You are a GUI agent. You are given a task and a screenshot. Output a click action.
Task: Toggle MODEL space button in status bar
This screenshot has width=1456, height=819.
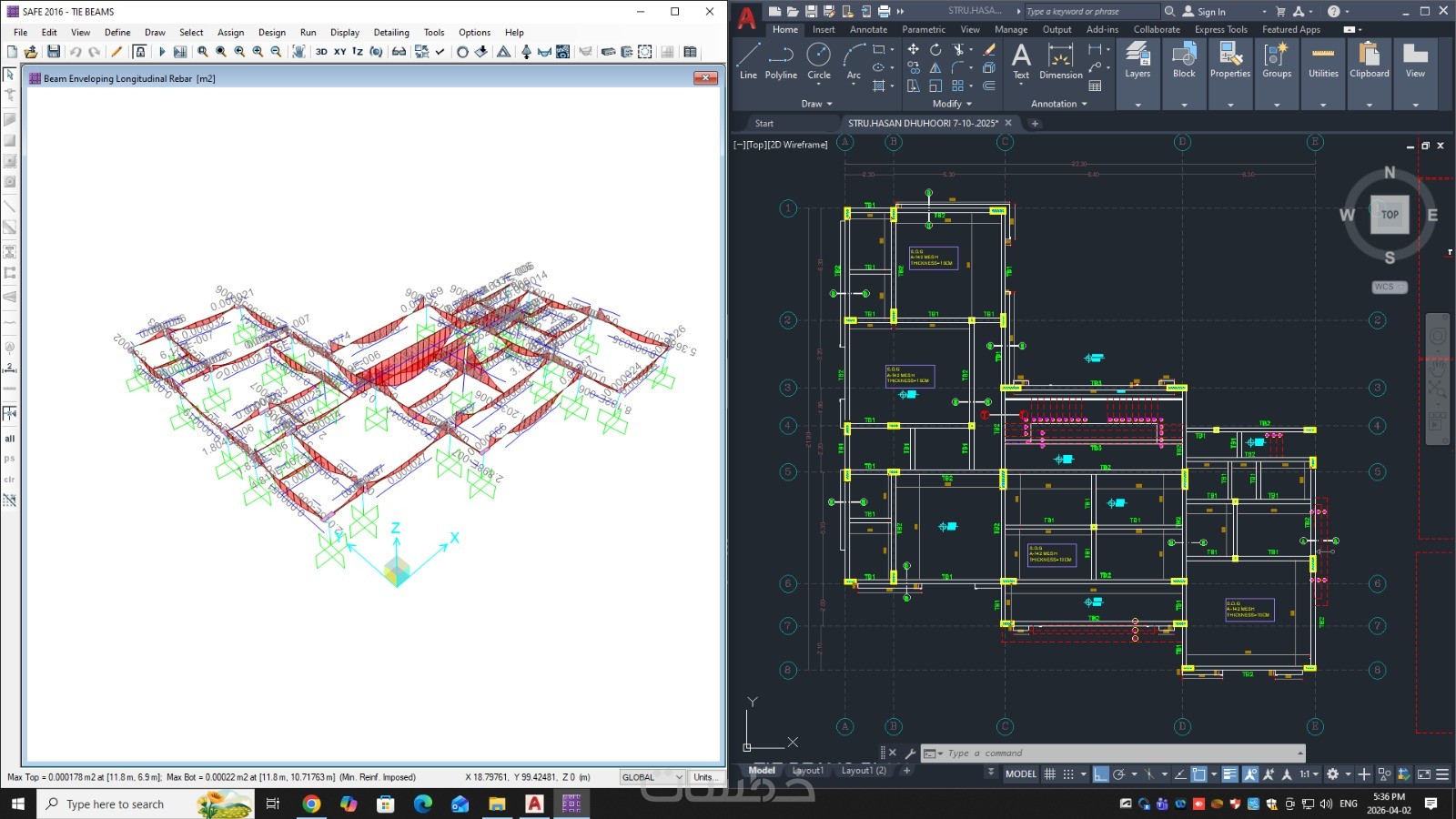[1020, 773]
